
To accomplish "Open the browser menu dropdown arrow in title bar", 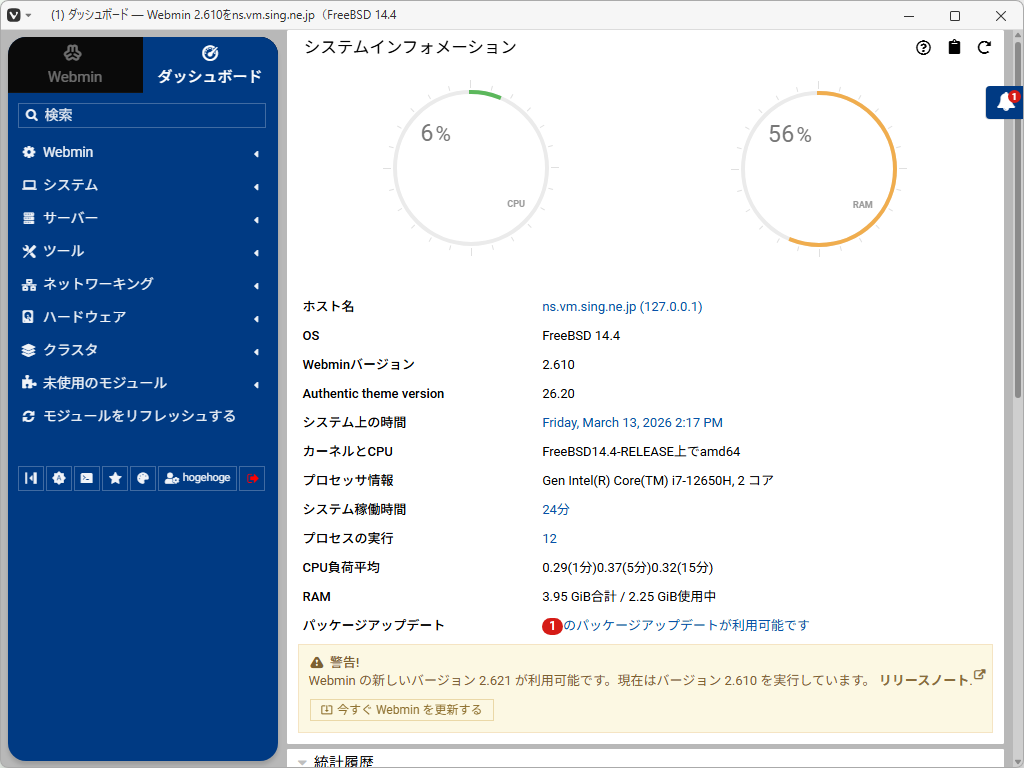I will coord(29,16).
